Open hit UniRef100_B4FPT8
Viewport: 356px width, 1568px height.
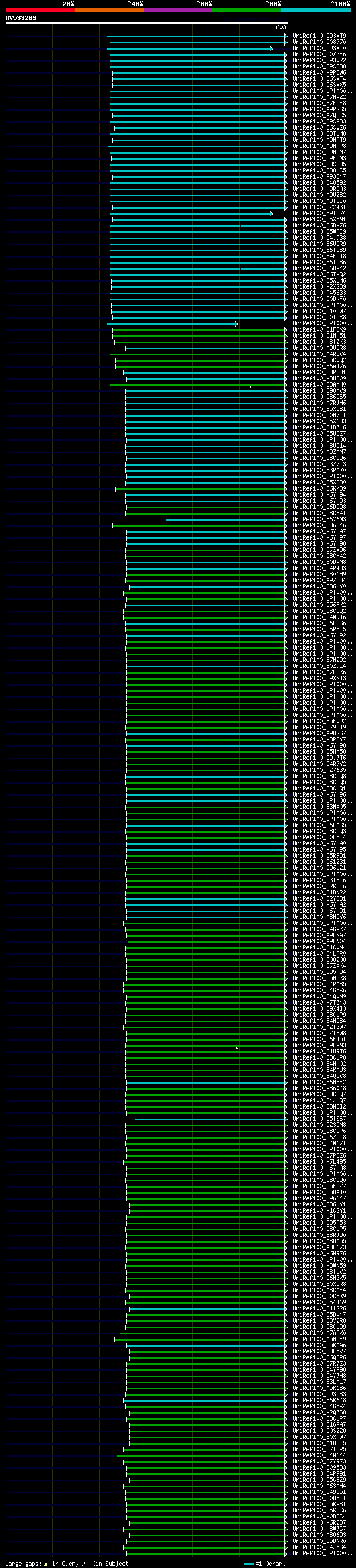319,256
